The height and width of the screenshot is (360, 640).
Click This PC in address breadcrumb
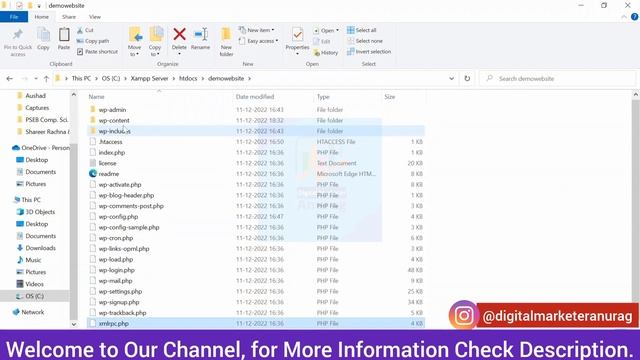81,78
